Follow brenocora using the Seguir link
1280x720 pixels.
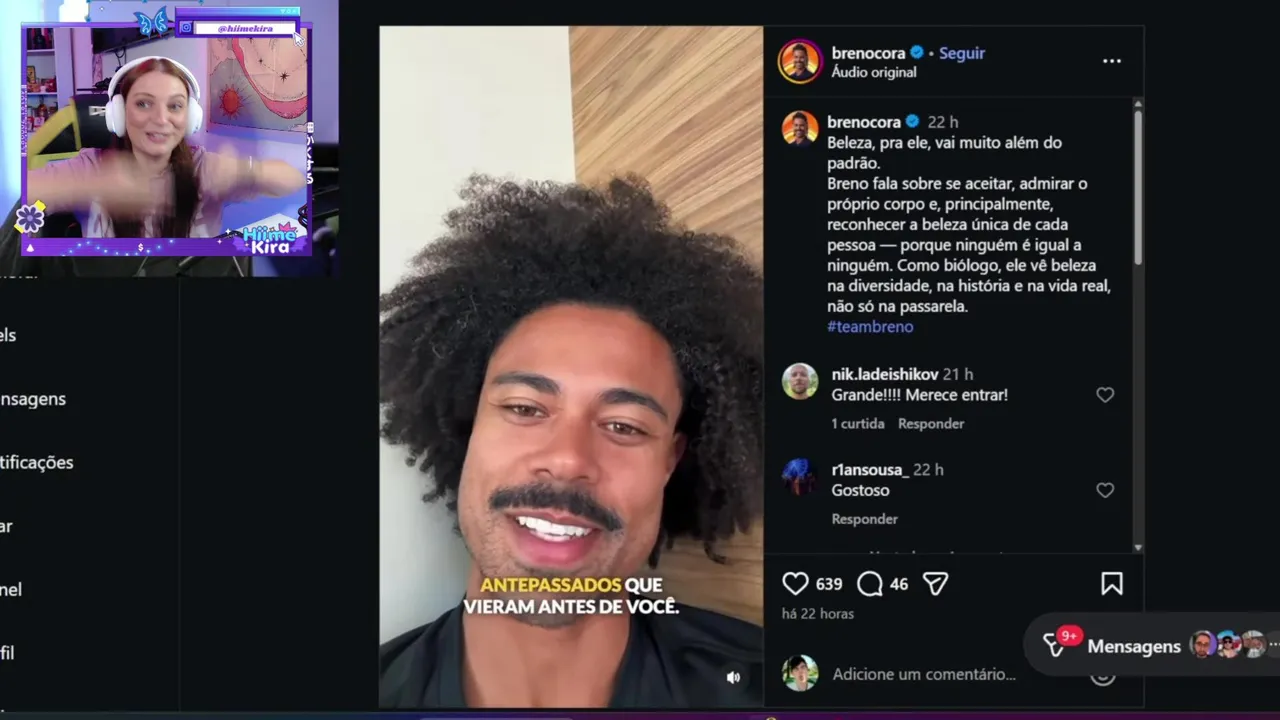[962, 53]
